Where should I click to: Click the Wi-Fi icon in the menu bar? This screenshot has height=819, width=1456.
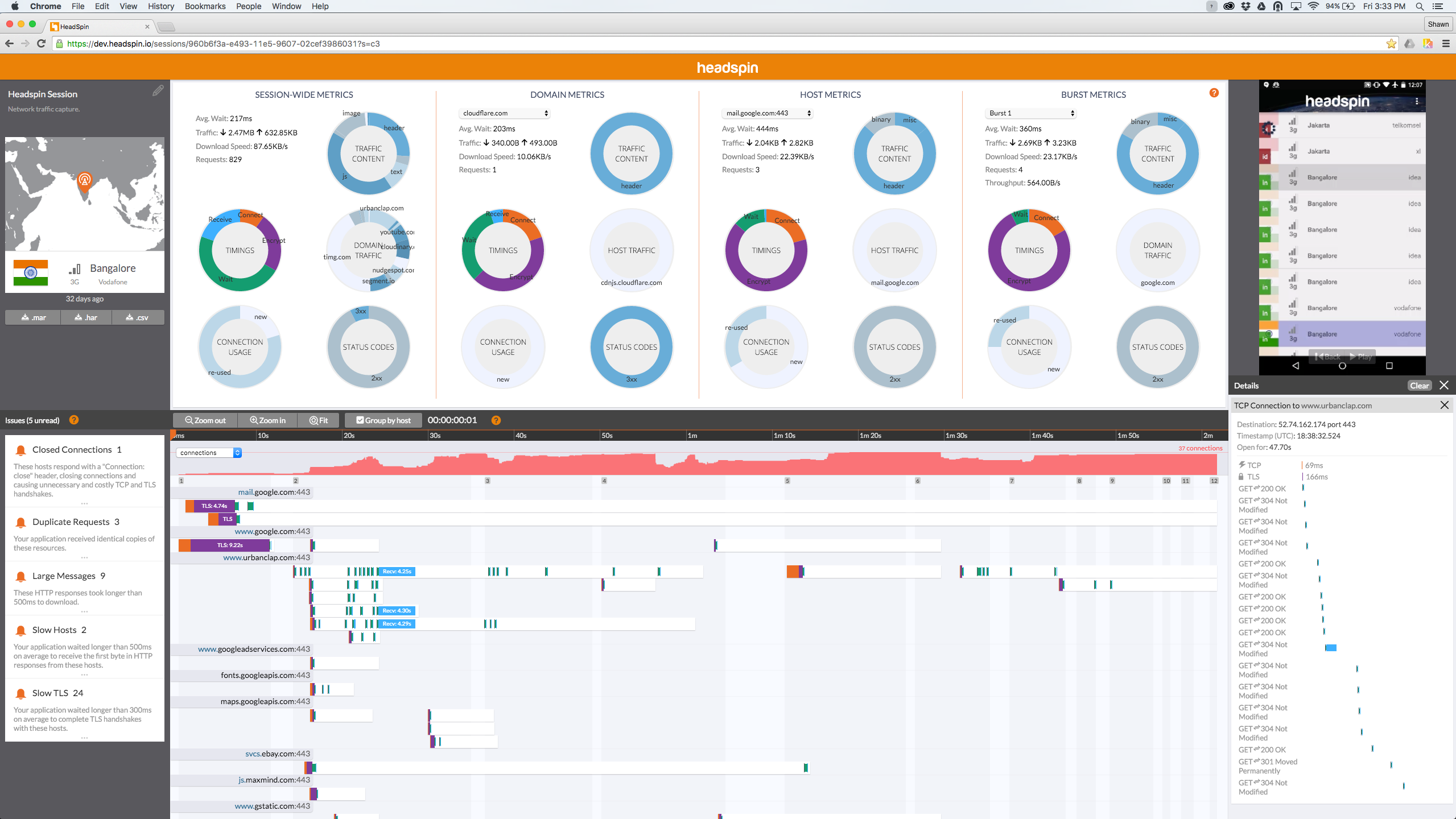1313,6
